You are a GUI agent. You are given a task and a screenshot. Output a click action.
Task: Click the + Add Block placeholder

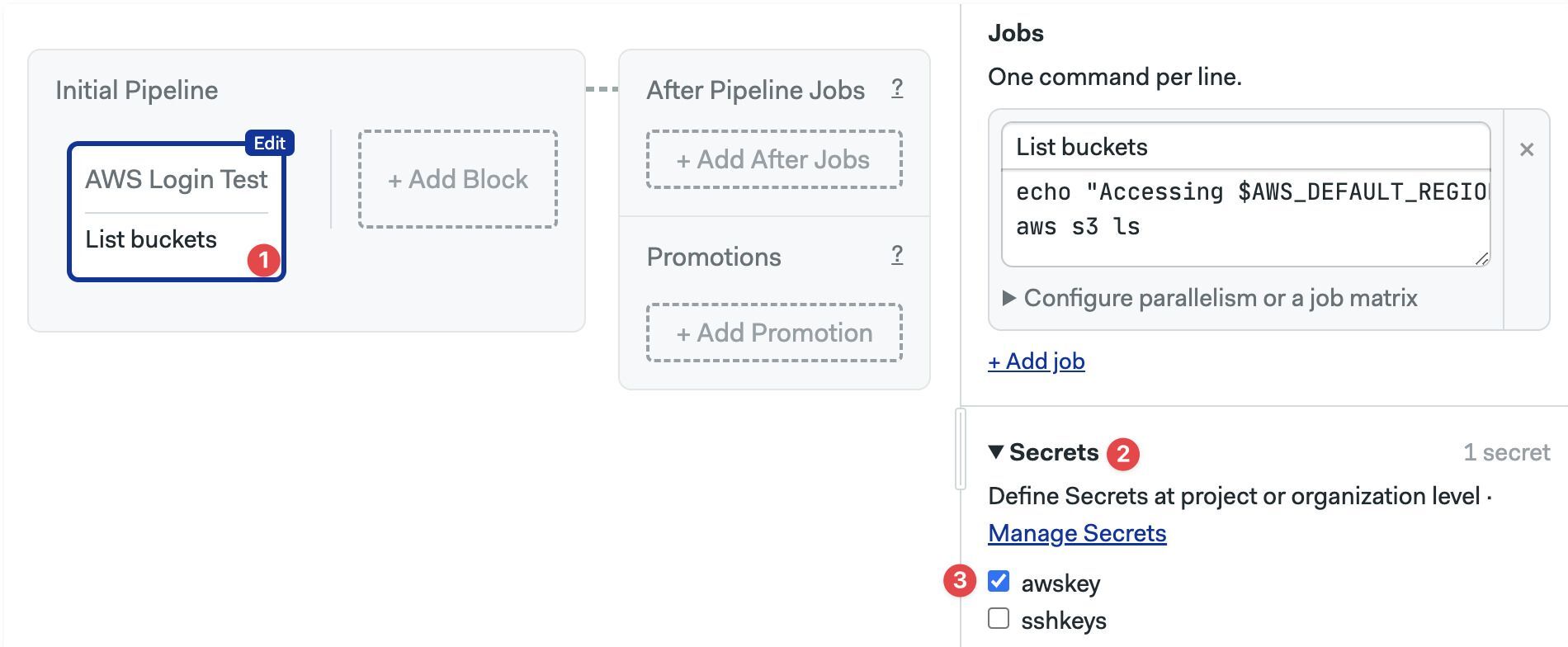(x=458, y=179)
